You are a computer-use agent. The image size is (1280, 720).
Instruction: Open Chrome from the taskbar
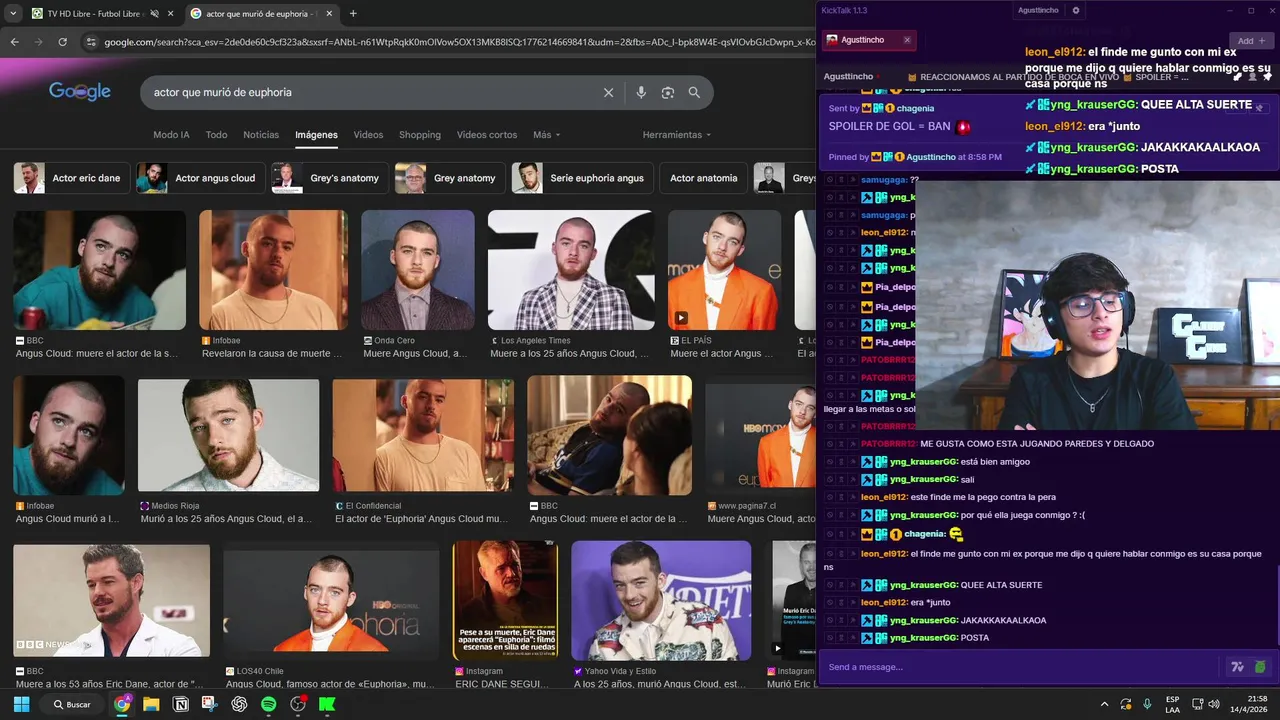[122, 704]
